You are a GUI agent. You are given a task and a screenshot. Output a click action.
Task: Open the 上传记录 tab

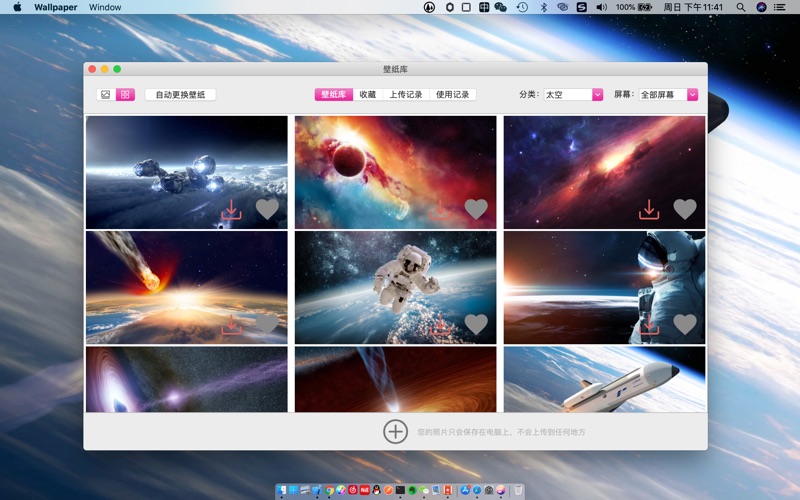[x=406, y=95]
